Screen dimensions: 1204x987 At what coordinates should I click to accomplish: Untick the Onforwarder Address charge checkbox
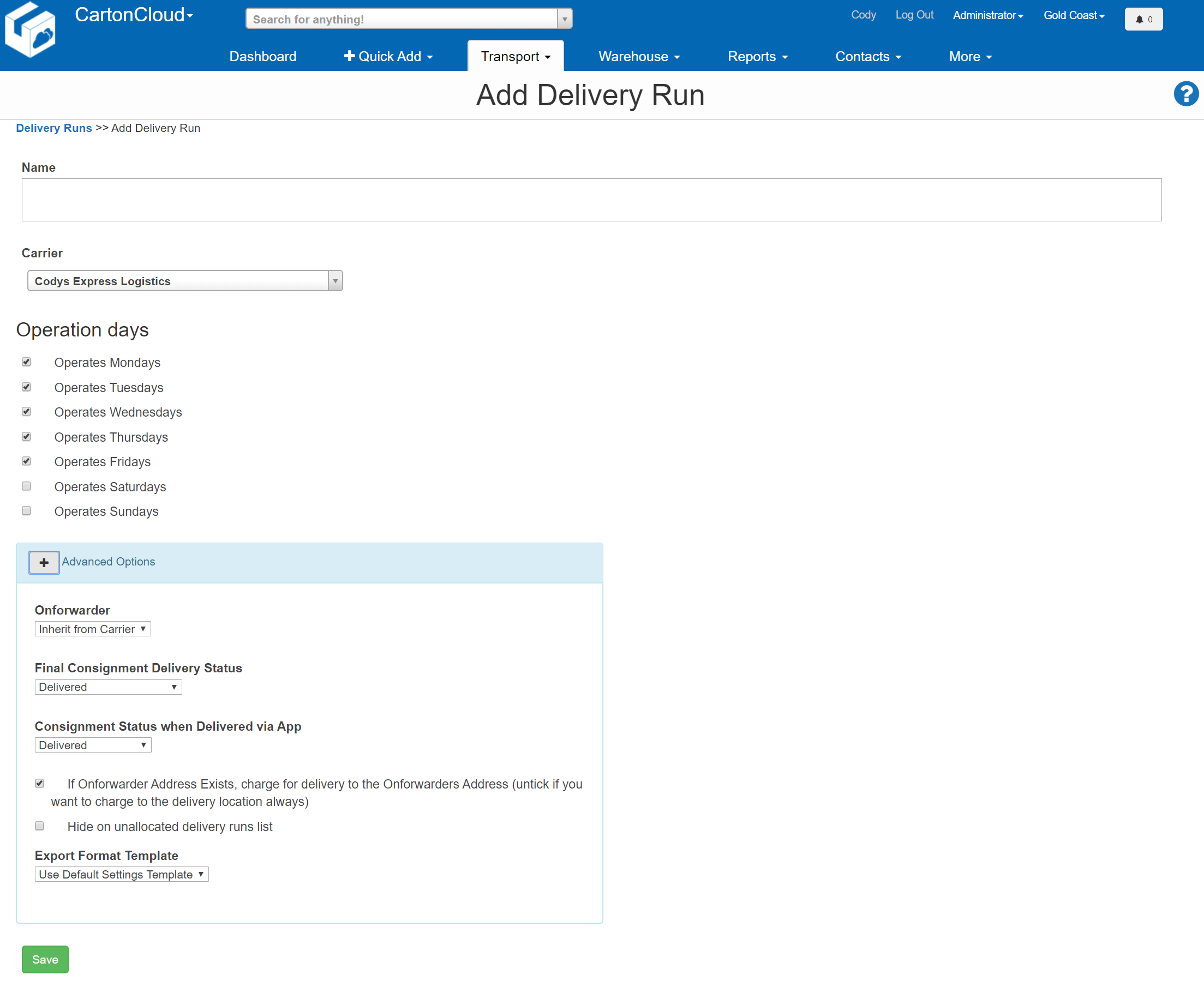coord(40,784)
